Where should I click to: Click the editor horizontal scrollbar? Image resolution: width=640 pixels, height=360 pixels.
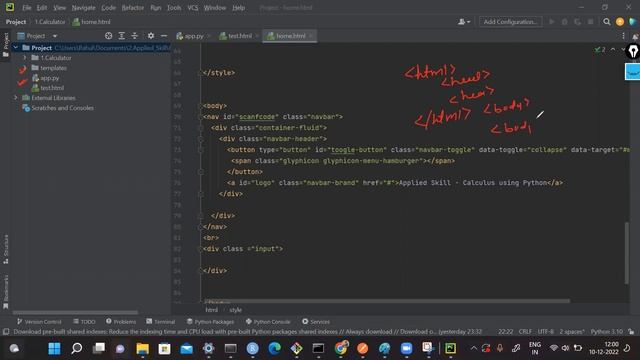[386, 301]
